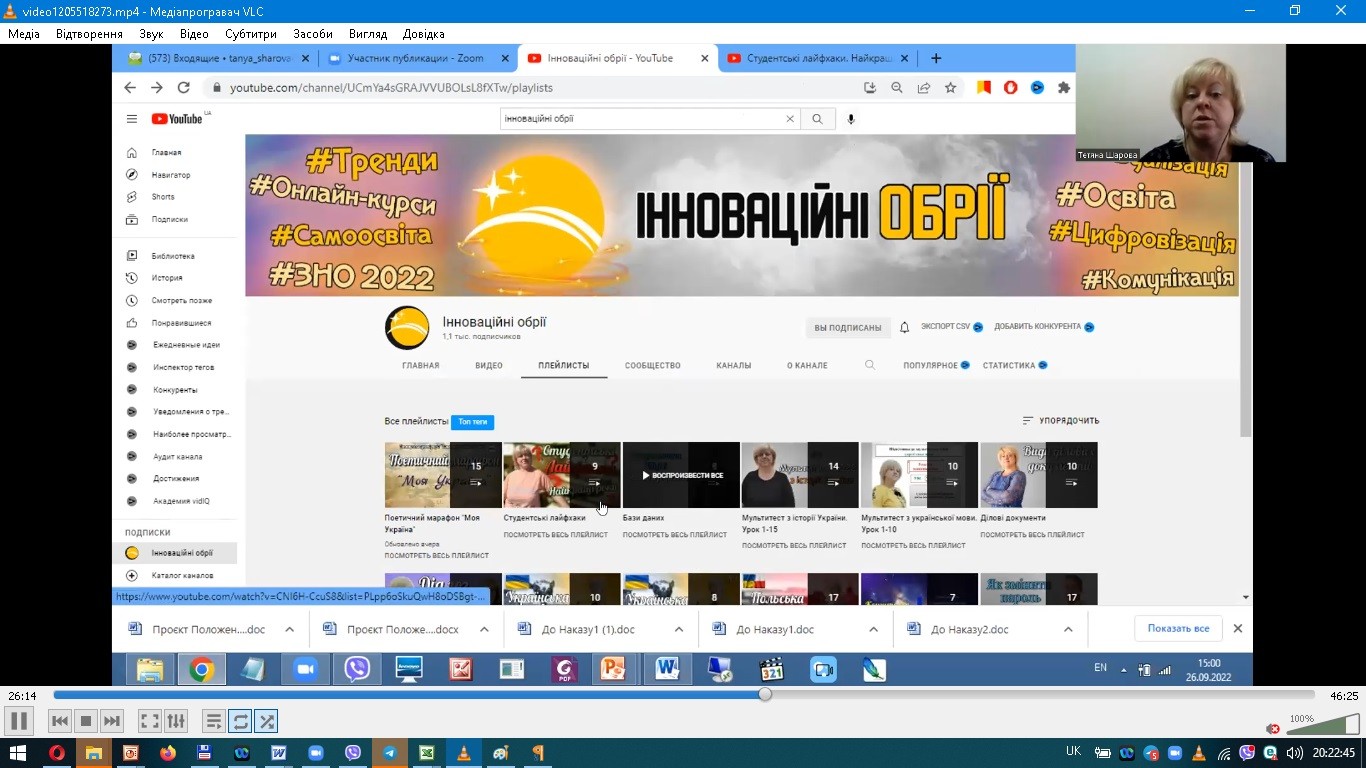Screen dimensions: 1366x768
Task: Disable loop playback in VLC
Action: [241, 721]
